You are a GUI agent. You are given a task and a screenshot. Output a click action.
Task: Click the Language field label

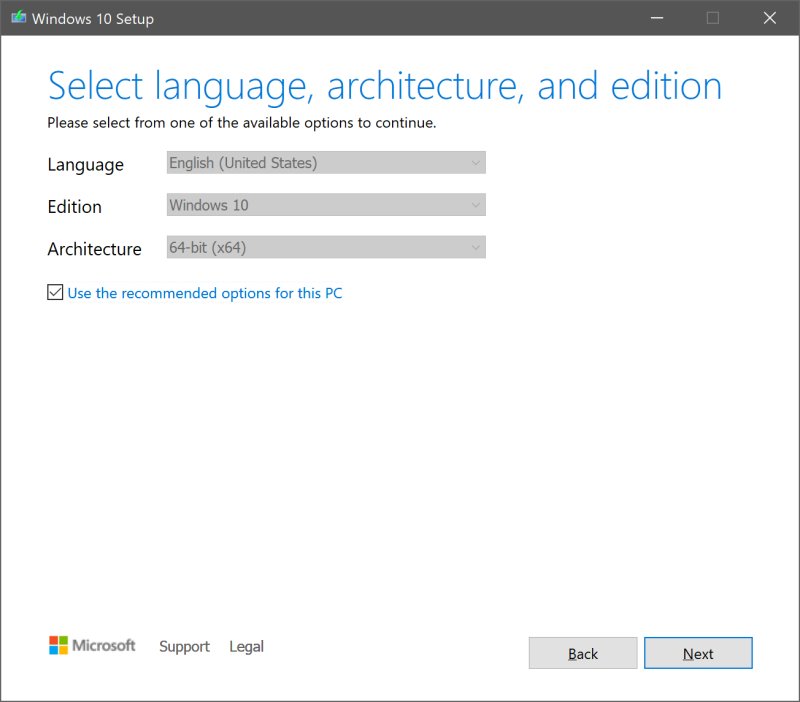click(86, 165)
